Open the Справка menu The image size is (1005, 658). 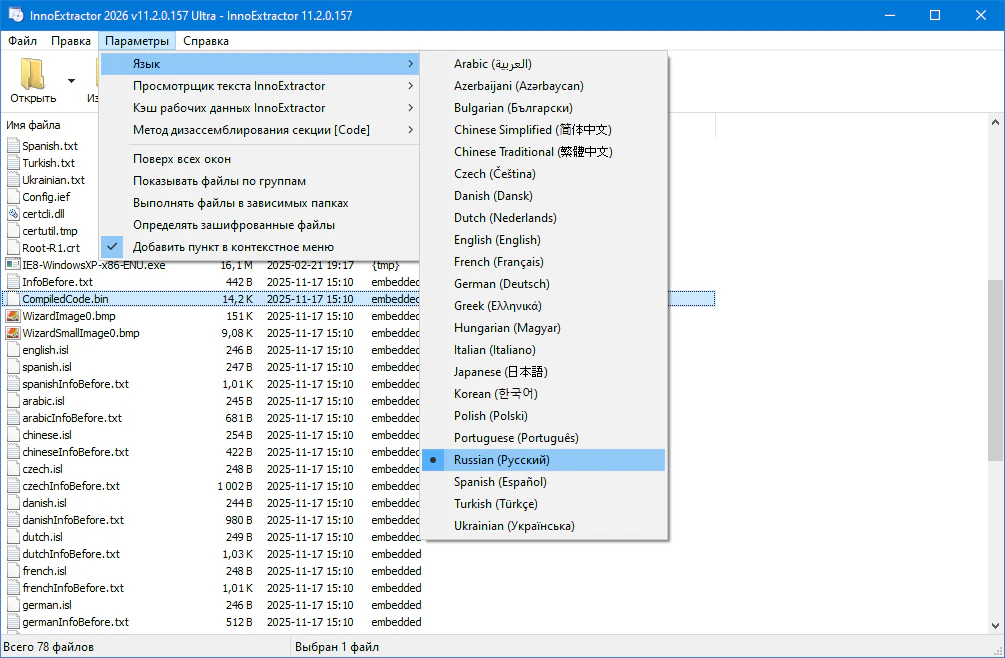(206, 41)
